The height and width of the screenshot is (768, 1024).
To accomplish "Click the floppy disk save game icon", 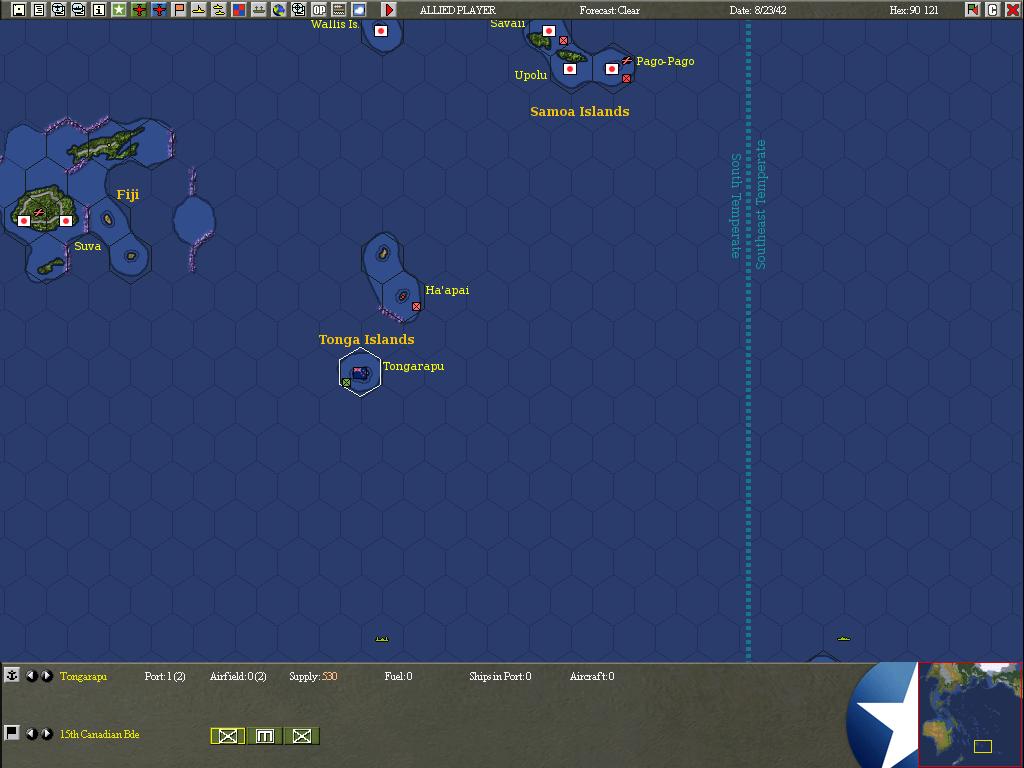I will 19,10.
